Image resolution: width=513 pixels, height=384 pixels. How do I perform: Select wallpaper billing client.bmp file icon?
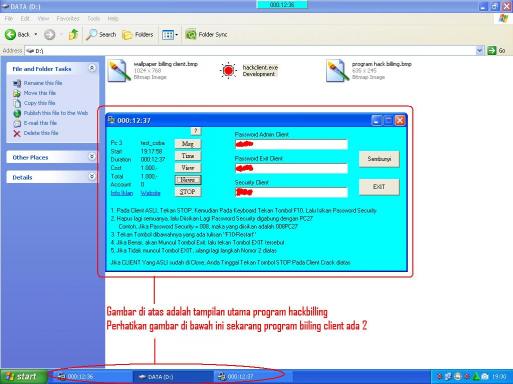tap(119, 70)
